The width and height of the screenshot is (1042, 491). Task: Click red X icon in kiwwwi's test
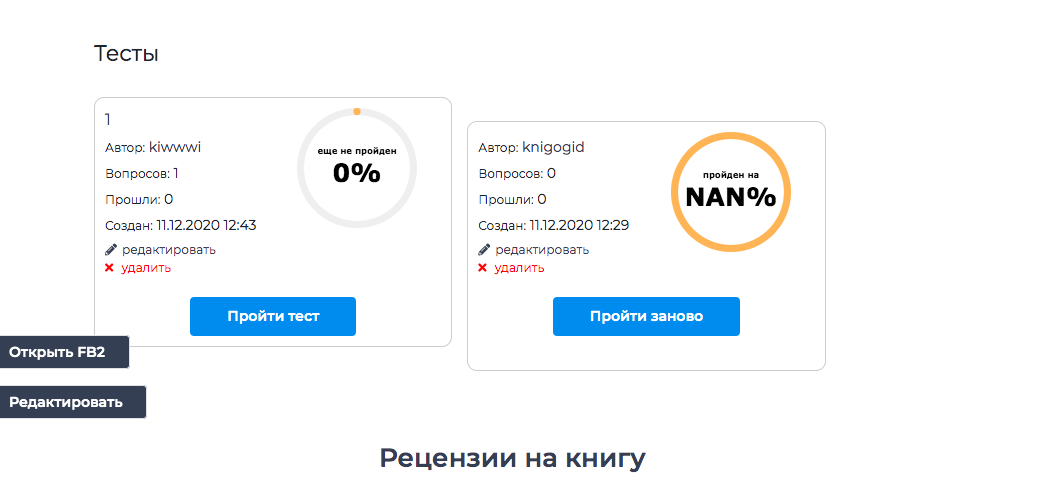109,267
